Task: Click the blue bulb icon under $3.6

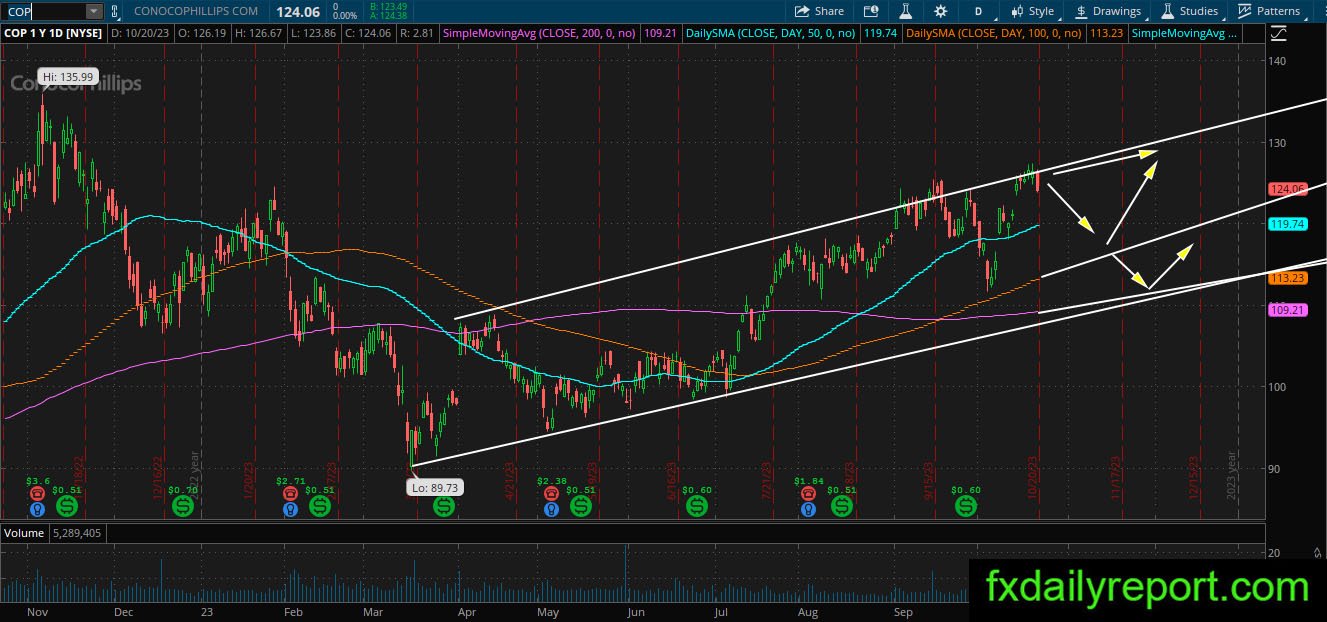Action: click(x=38, y=508)
